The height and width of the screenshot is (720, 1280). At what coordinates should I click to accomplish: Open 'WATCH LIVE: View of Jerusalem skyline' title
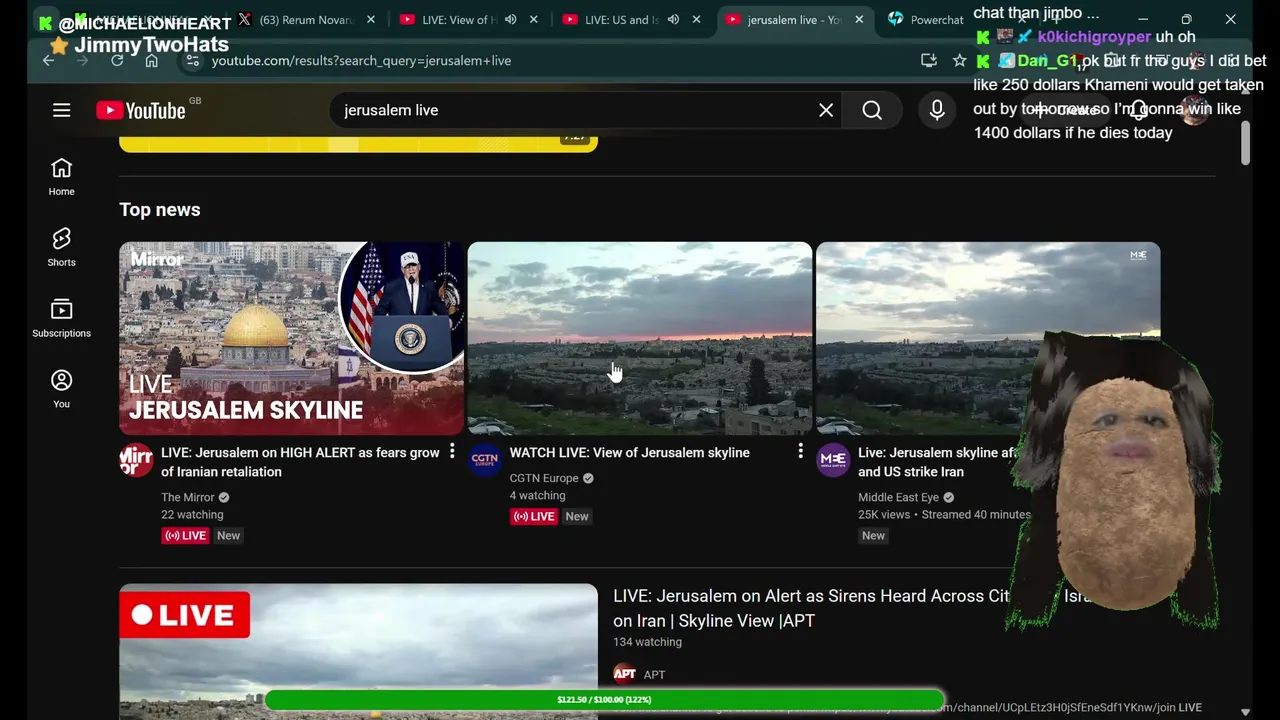pyautogui.click(x=629, y=452)
